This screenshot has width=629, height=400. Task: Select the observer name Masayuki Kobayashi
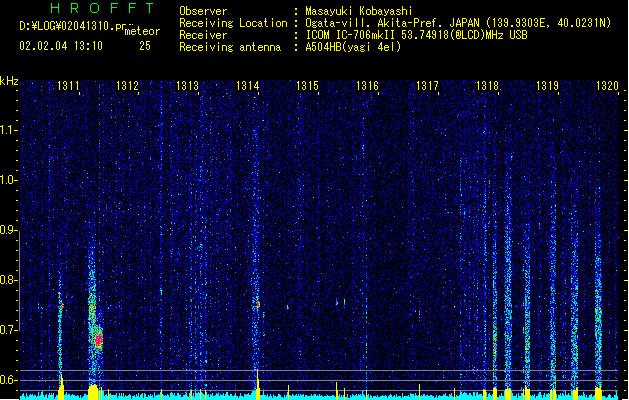[359, 11]
